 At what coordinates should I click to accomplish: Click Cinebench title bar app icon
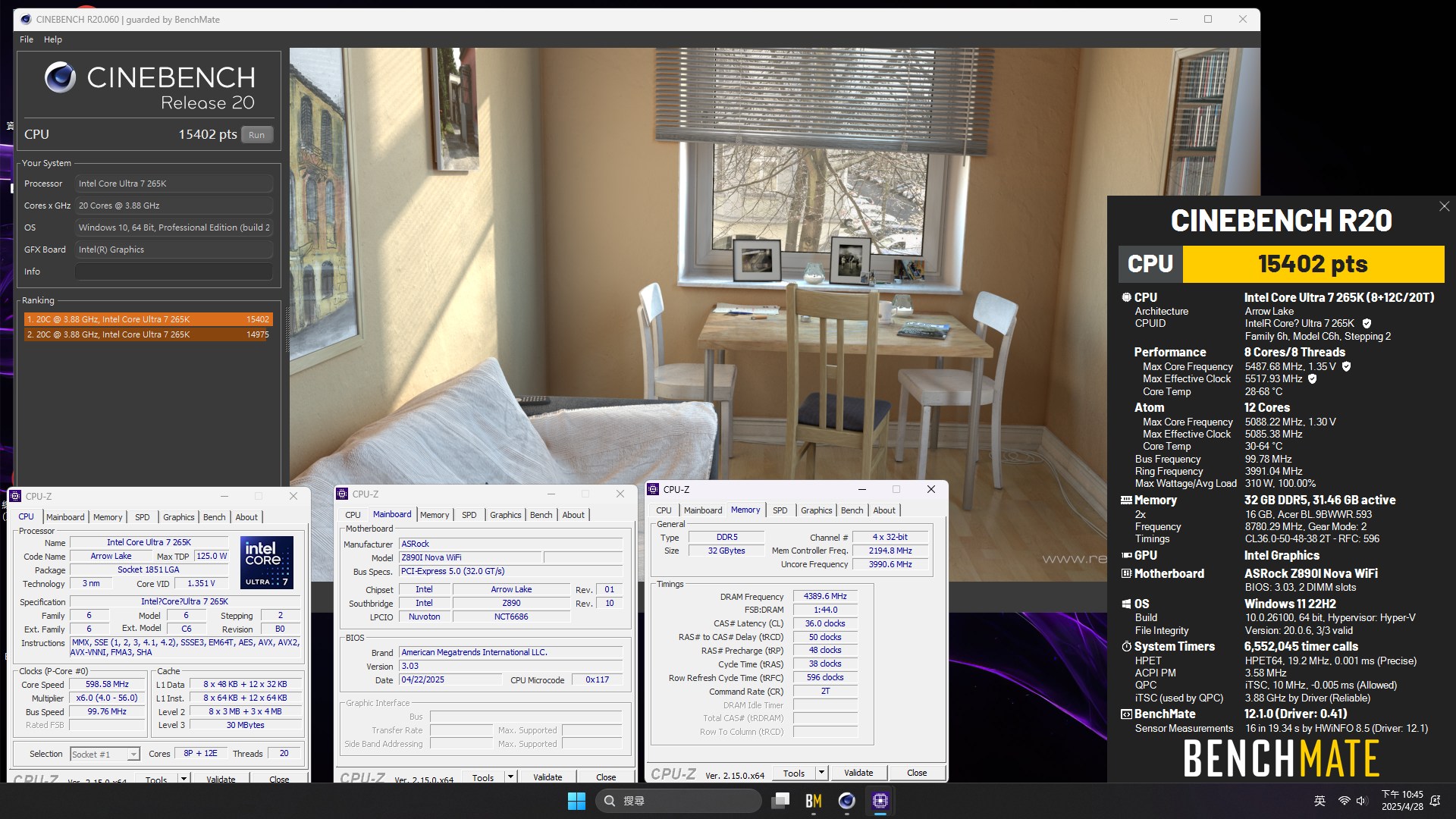(25, 20)
